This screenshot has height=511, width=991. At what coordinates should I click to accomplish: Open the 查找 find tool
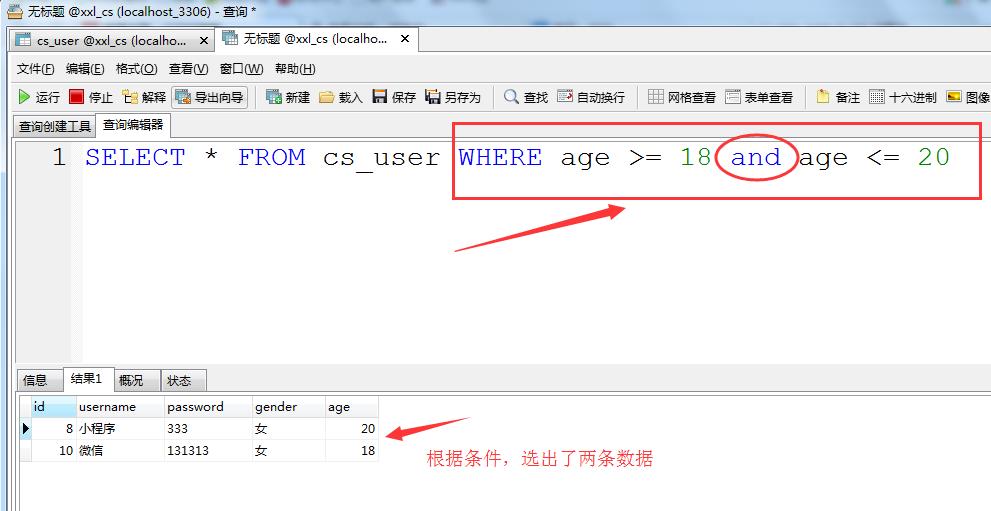[526, 97]
